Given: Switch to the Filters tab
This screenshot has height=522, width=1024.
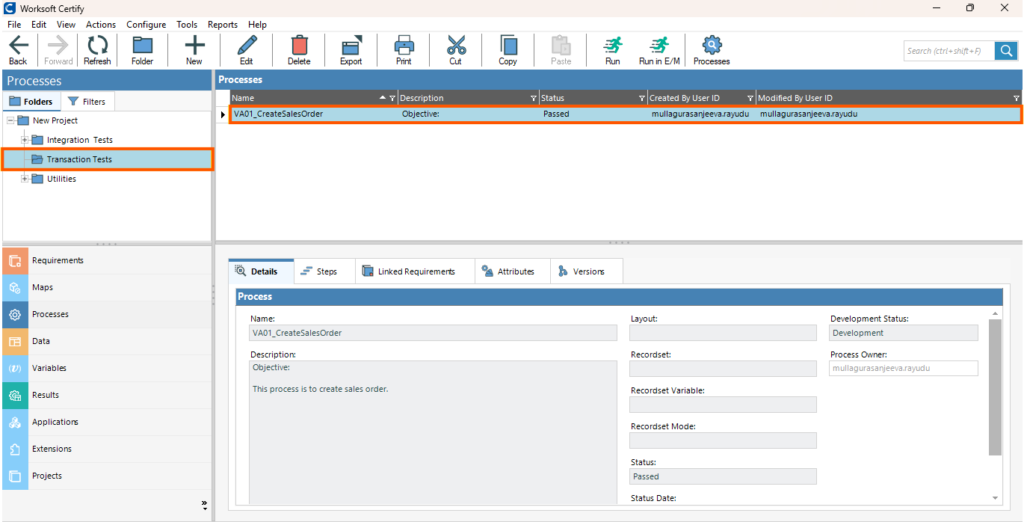Looking at the screenshot, I should [x=87, y=102].
